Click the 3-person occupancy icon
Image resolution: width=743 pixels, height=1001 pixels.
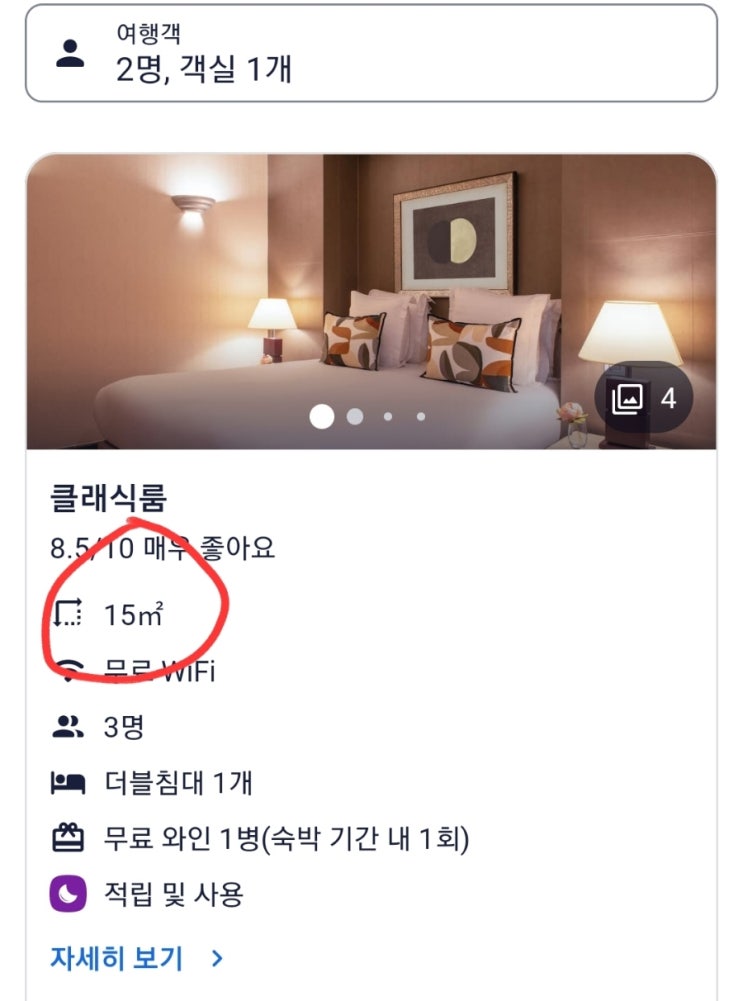[67, 727]
